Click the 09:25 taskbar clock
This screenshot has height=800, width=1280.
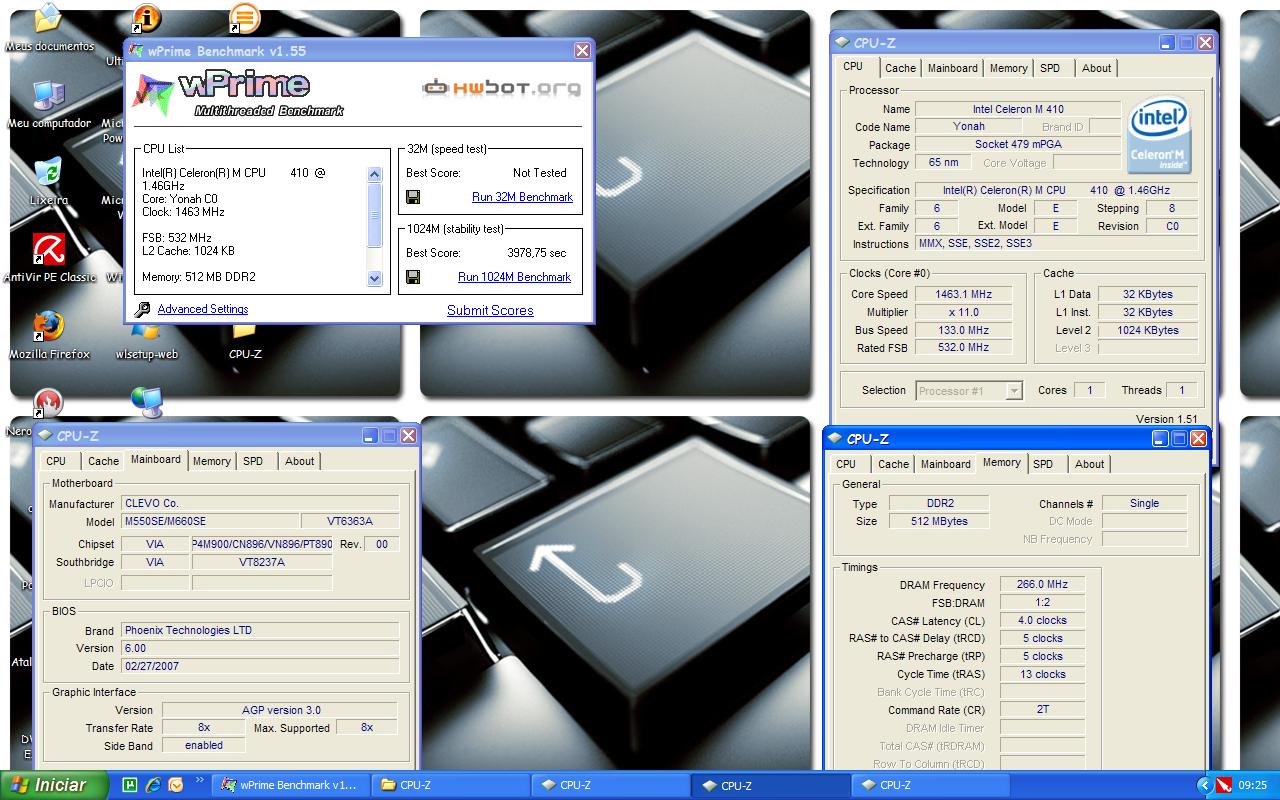pyautogui.click(x=1253, y=786)
